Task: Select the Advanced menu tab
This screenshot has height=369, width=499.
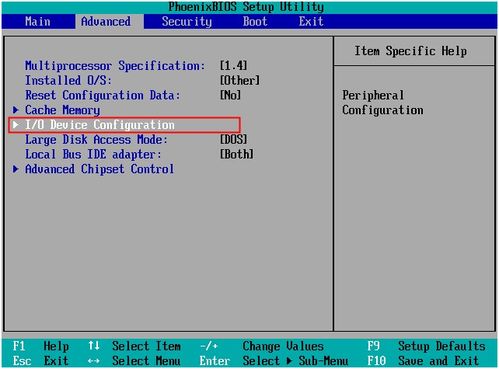Action: 106,22
